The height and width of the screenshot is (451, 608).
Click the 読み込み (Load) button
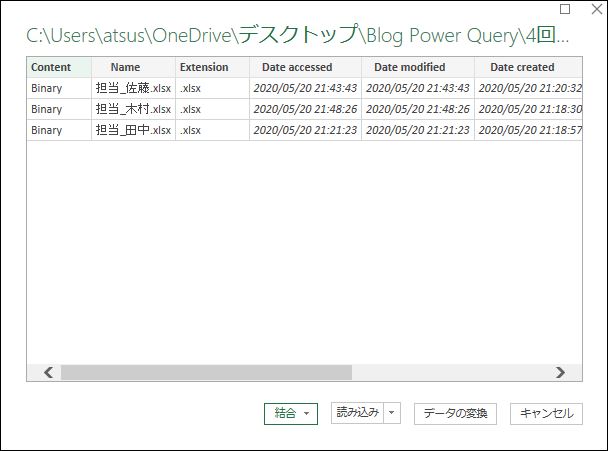tap(357, 413)
